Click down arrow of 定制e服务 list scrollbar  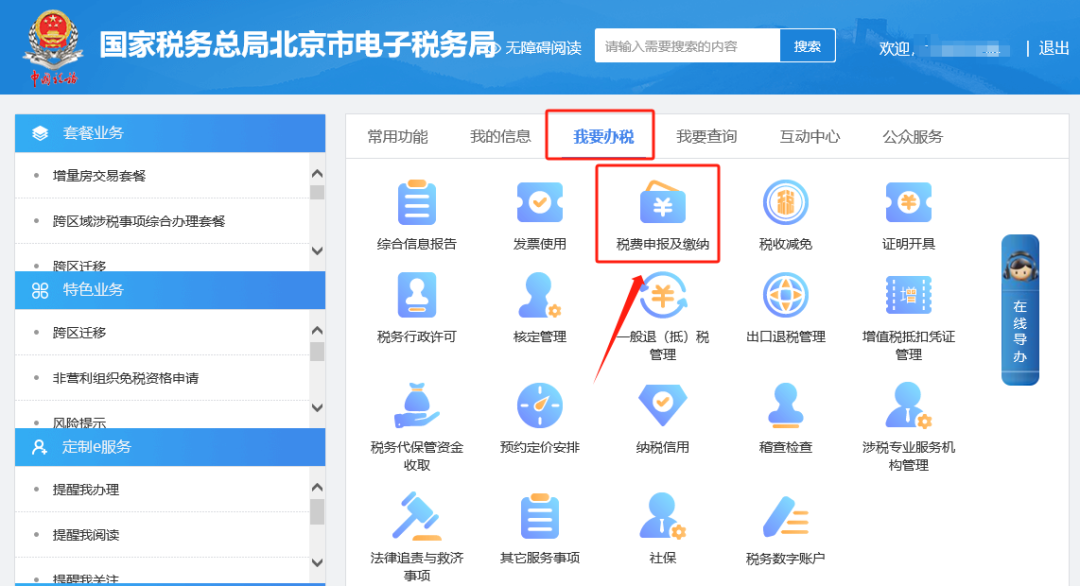[317, 563]
